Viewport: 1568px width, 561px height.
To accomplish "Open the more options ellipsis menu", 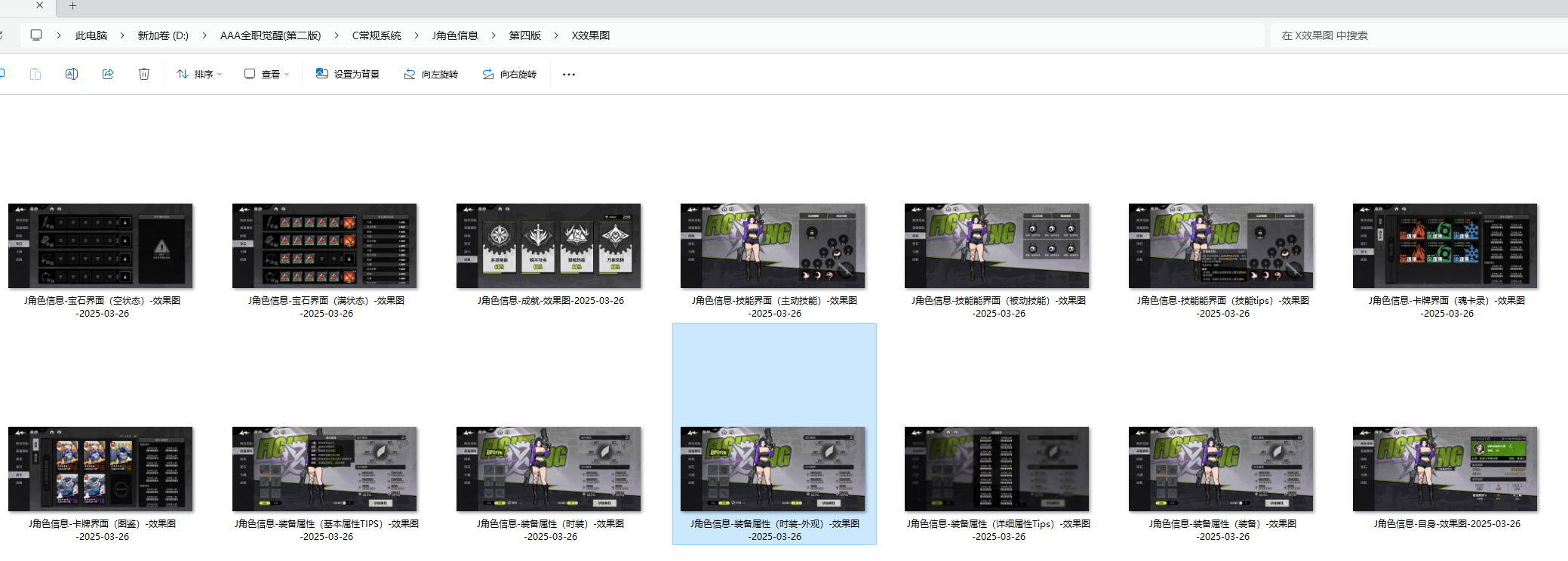I will point(569,74).
